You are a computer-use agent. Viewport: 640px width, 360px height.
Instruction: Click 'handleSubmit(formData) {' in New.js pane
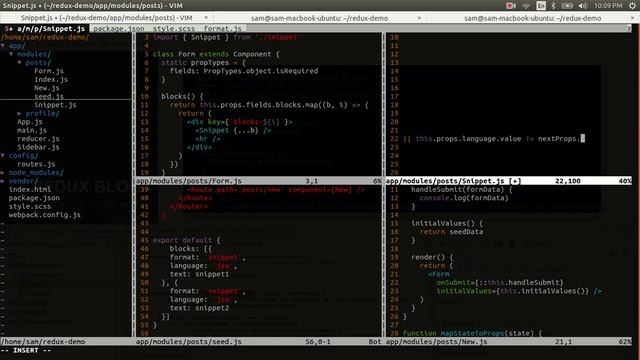[462, 189]
